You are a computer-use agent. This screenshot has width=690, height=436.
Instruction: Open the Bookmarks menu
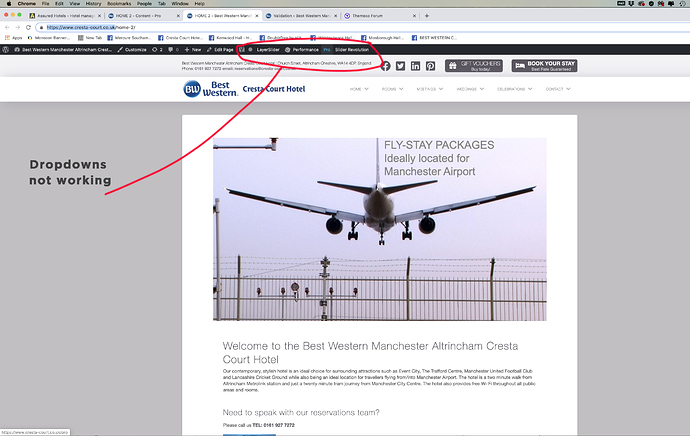click(x=119, y=4)
